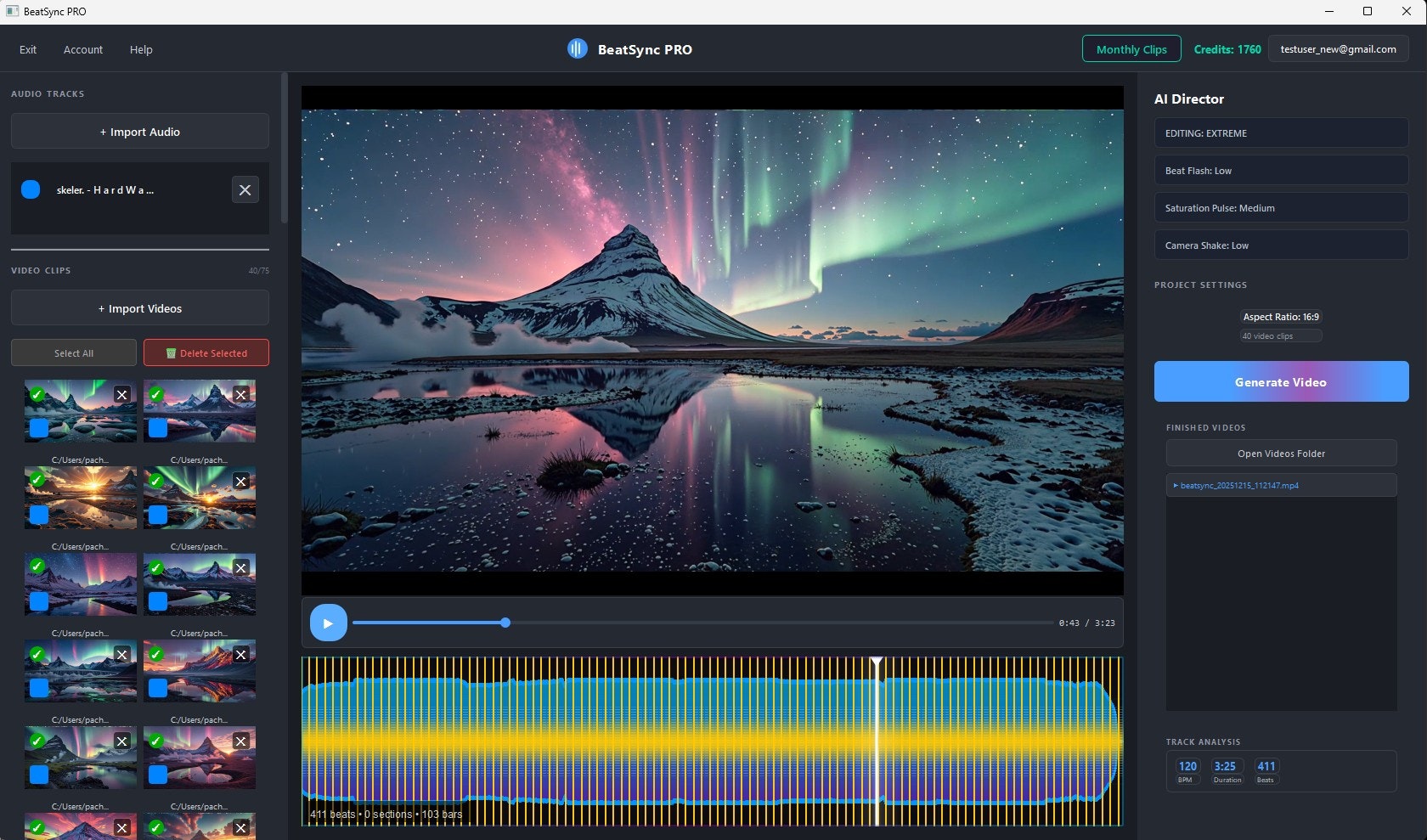Click the X icon on the first aurora clip thumbnail
Image resolution: width=1427 pixels, height=840 pixels.
click(x=121, y=394)
